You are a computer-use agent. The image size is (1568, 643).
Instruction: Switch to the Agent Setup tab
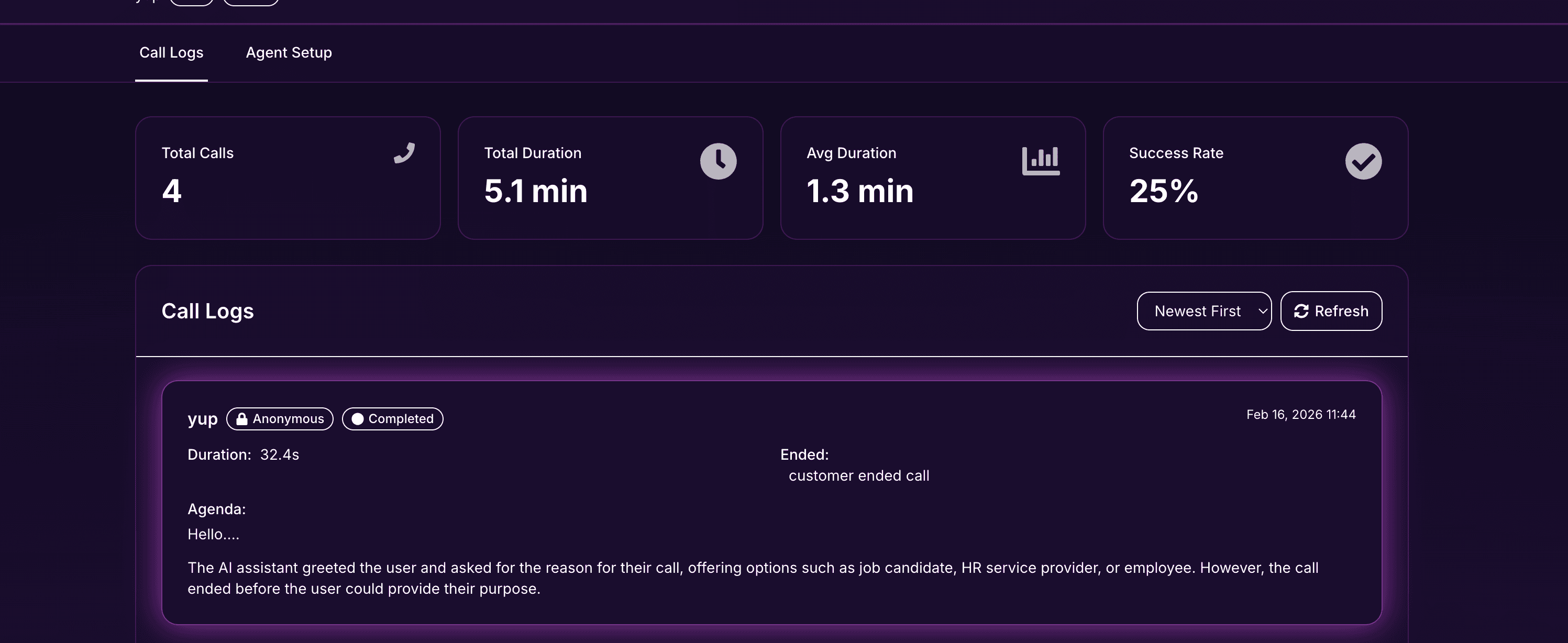coord(289,53)
